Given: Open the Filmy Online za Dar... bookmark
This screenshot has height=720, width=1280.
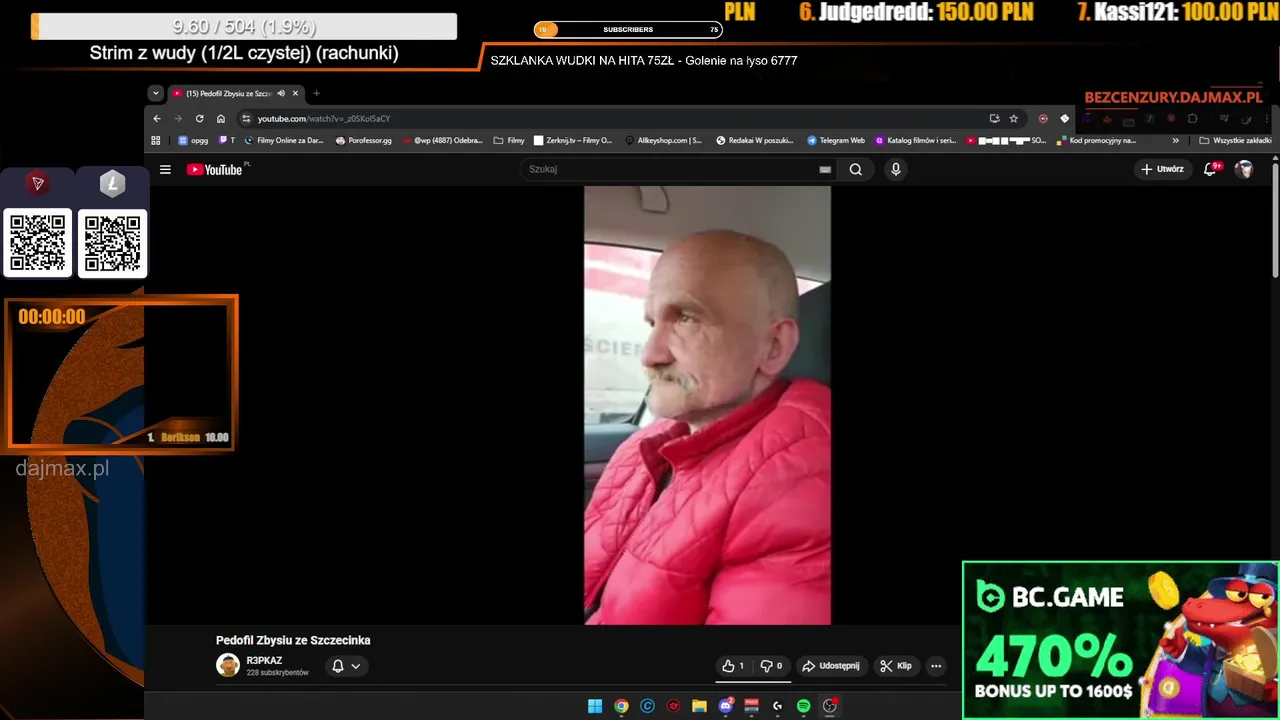Looking at the screenshot, I should (x=284, y=141).
